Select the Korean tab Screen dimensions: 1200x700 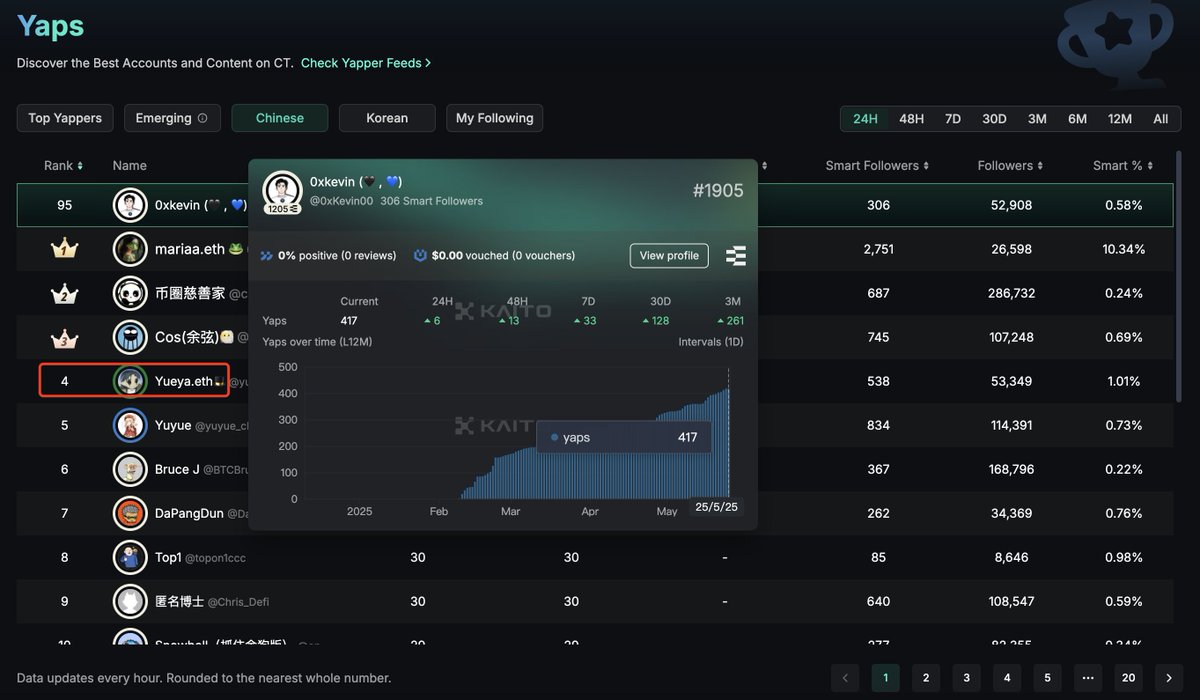coord(387,118)
